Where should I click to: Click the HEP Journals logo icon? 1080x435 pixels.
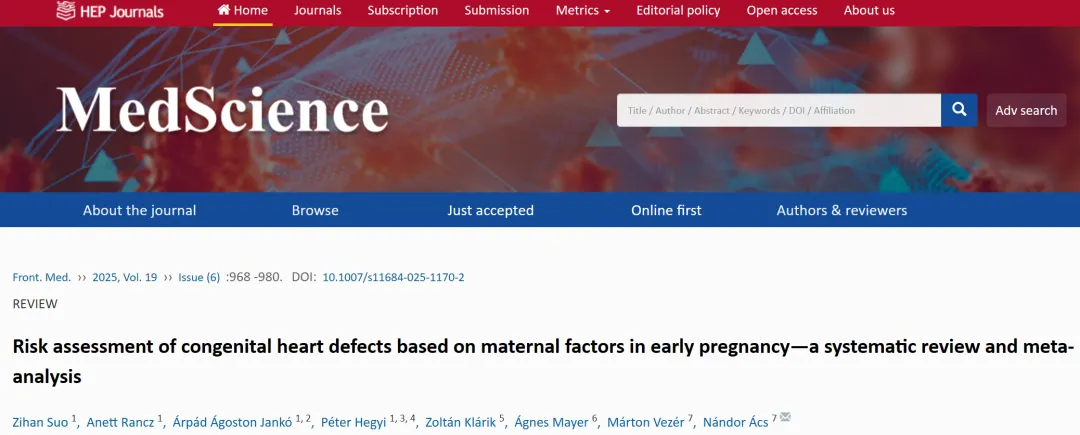(x=65, y=10)
